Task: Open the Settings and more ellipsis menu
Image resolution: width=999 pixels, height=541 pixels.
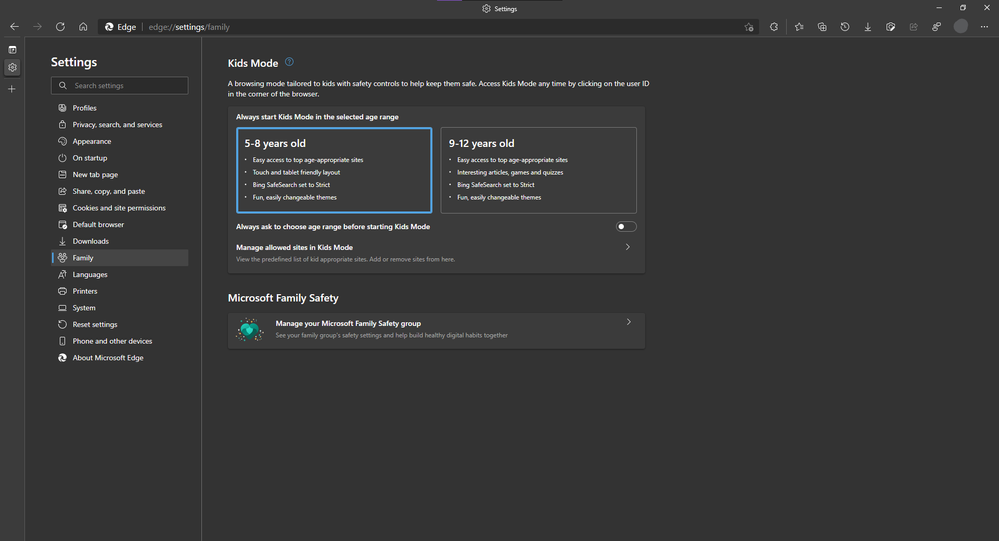Action: point(984,27)
